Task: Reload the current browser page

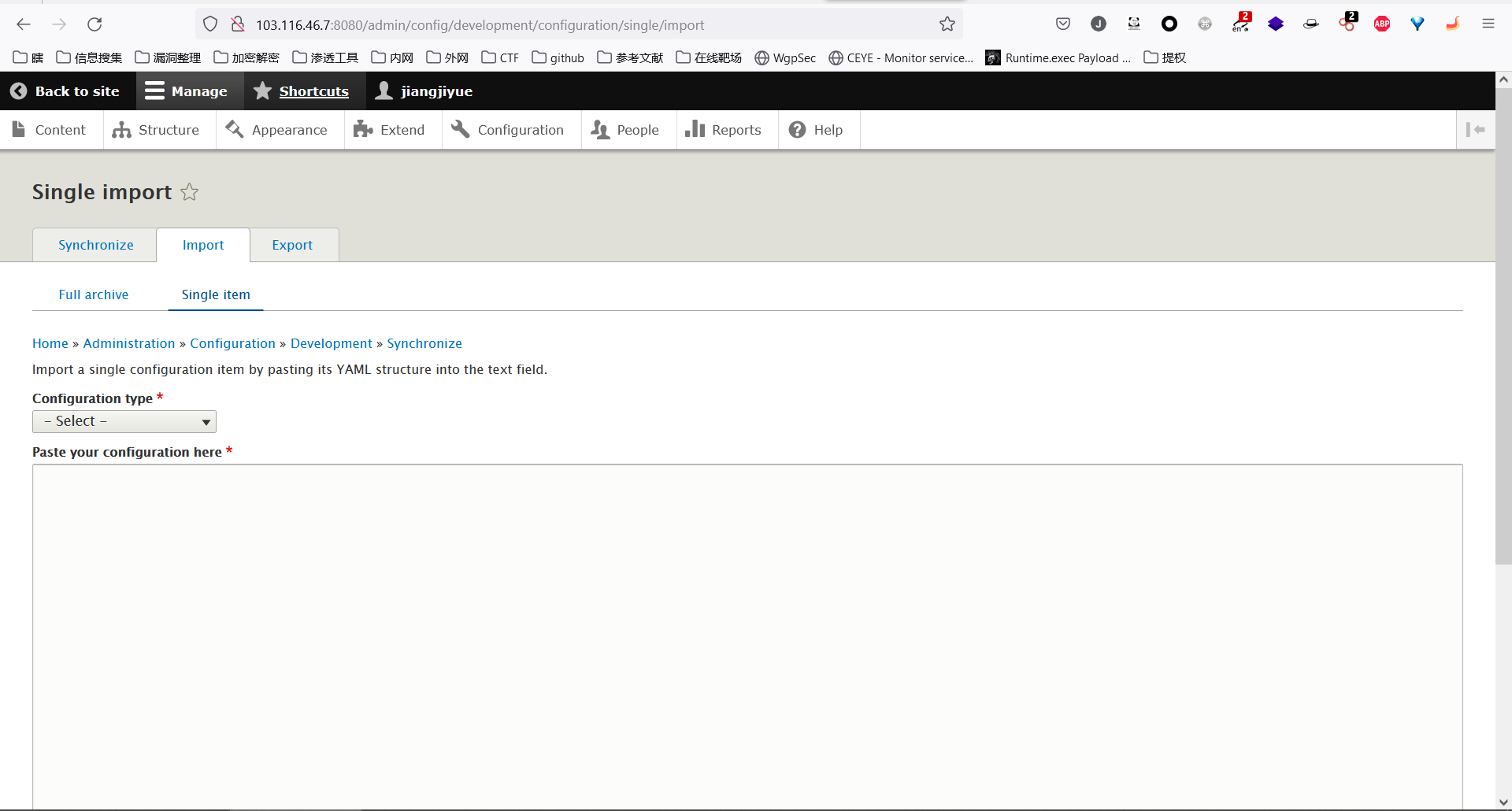Action: pos(94,24)
